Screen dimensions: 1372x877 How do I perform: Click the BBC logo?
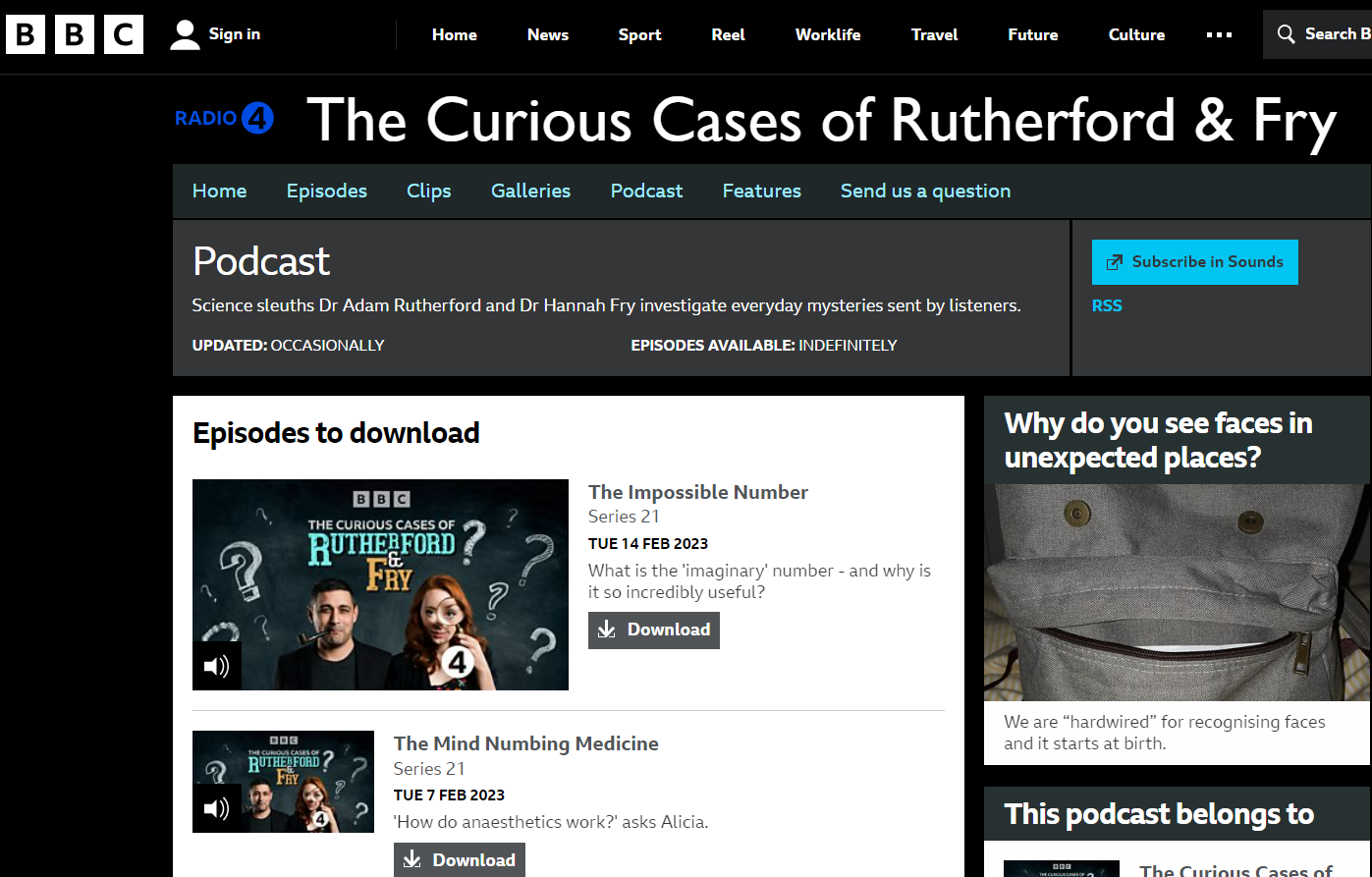75,34
